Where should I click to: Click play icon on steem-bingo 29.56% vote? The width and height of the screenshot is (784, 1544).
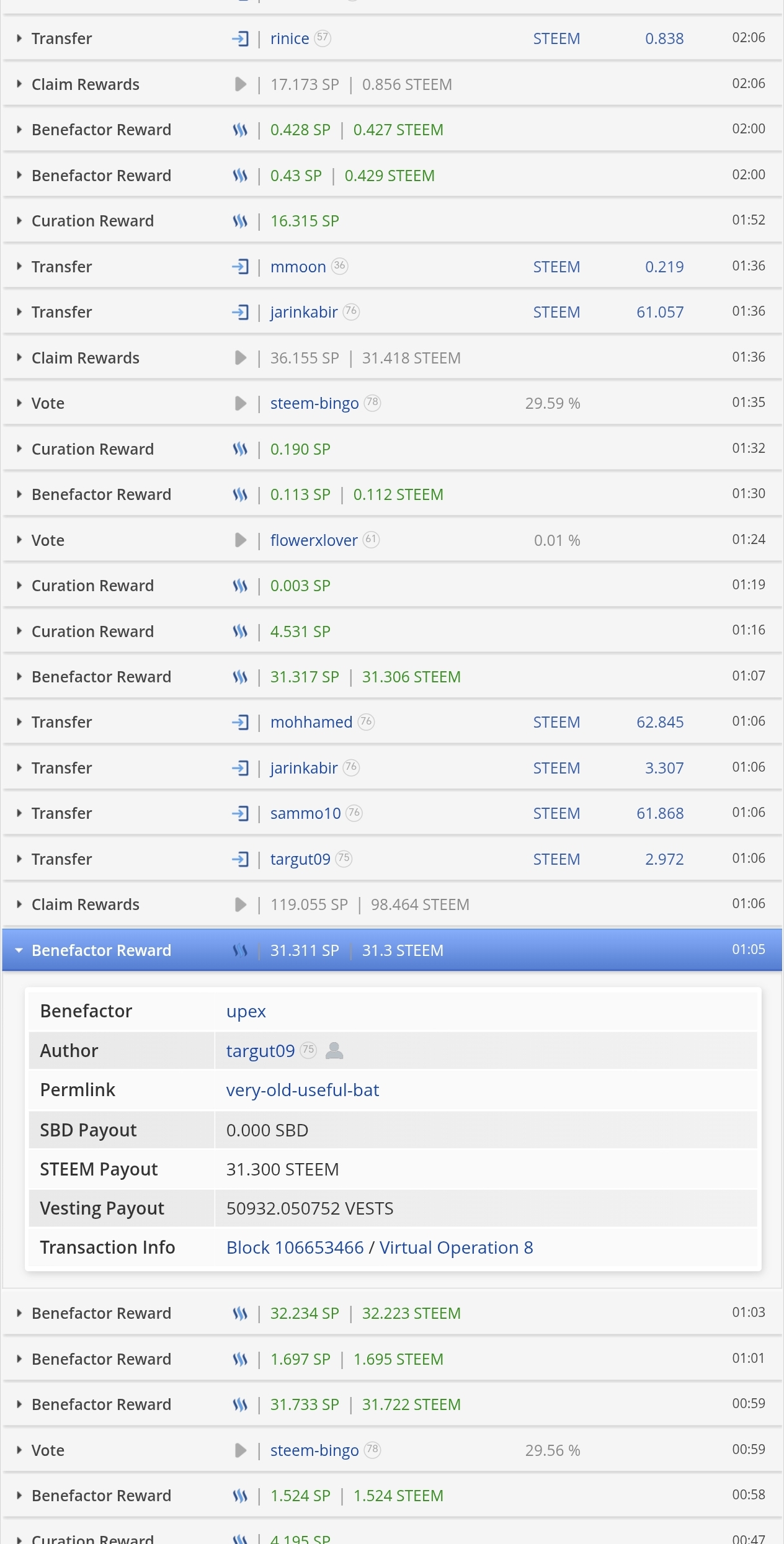[x=241, y=1450]
